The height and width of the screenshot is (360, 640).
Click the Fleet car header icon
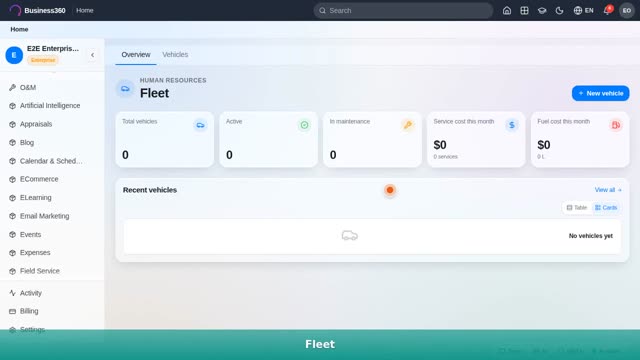[125, 89]
